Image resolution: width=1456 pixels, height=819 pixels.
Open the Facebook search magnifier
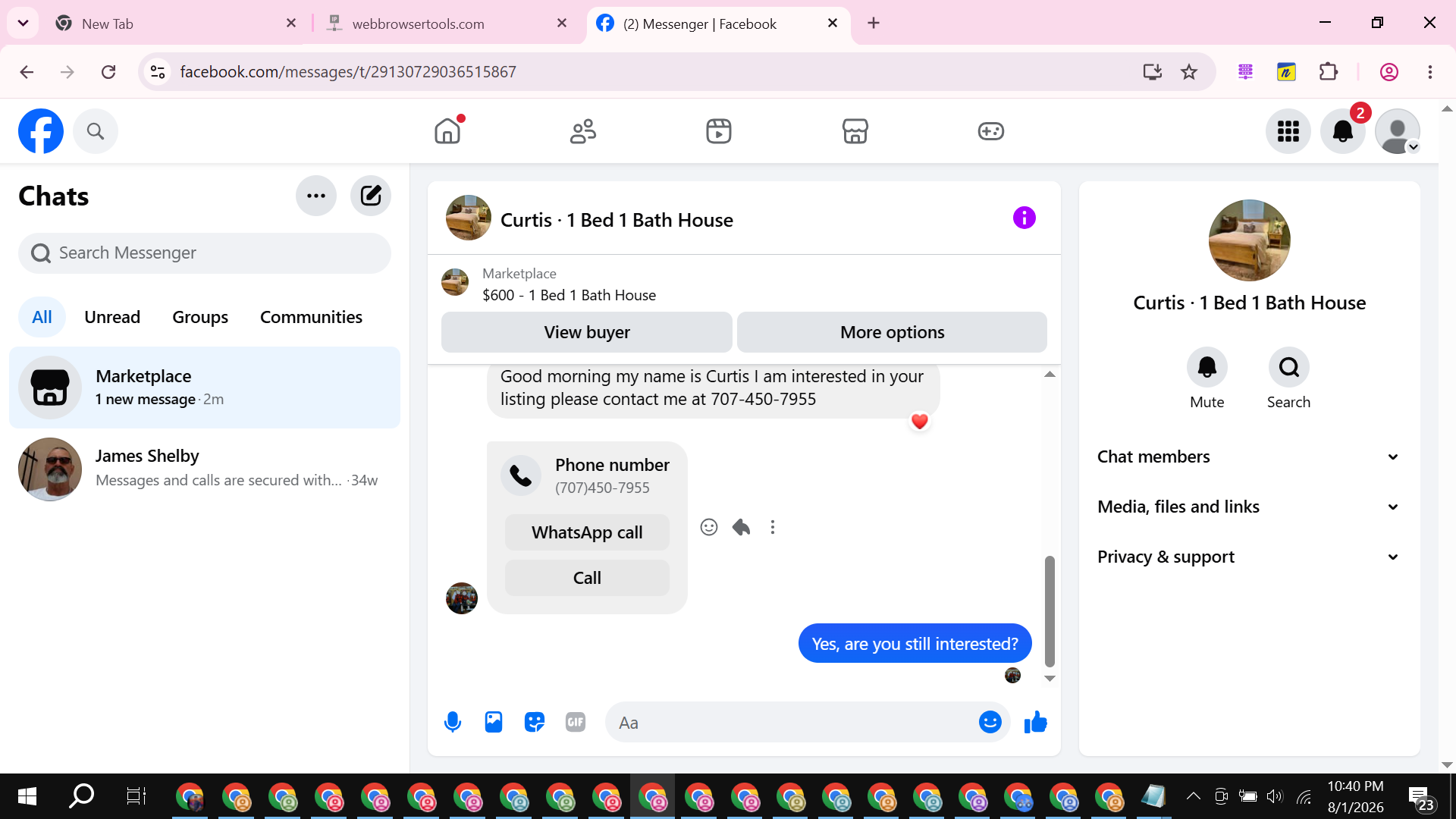96,131
